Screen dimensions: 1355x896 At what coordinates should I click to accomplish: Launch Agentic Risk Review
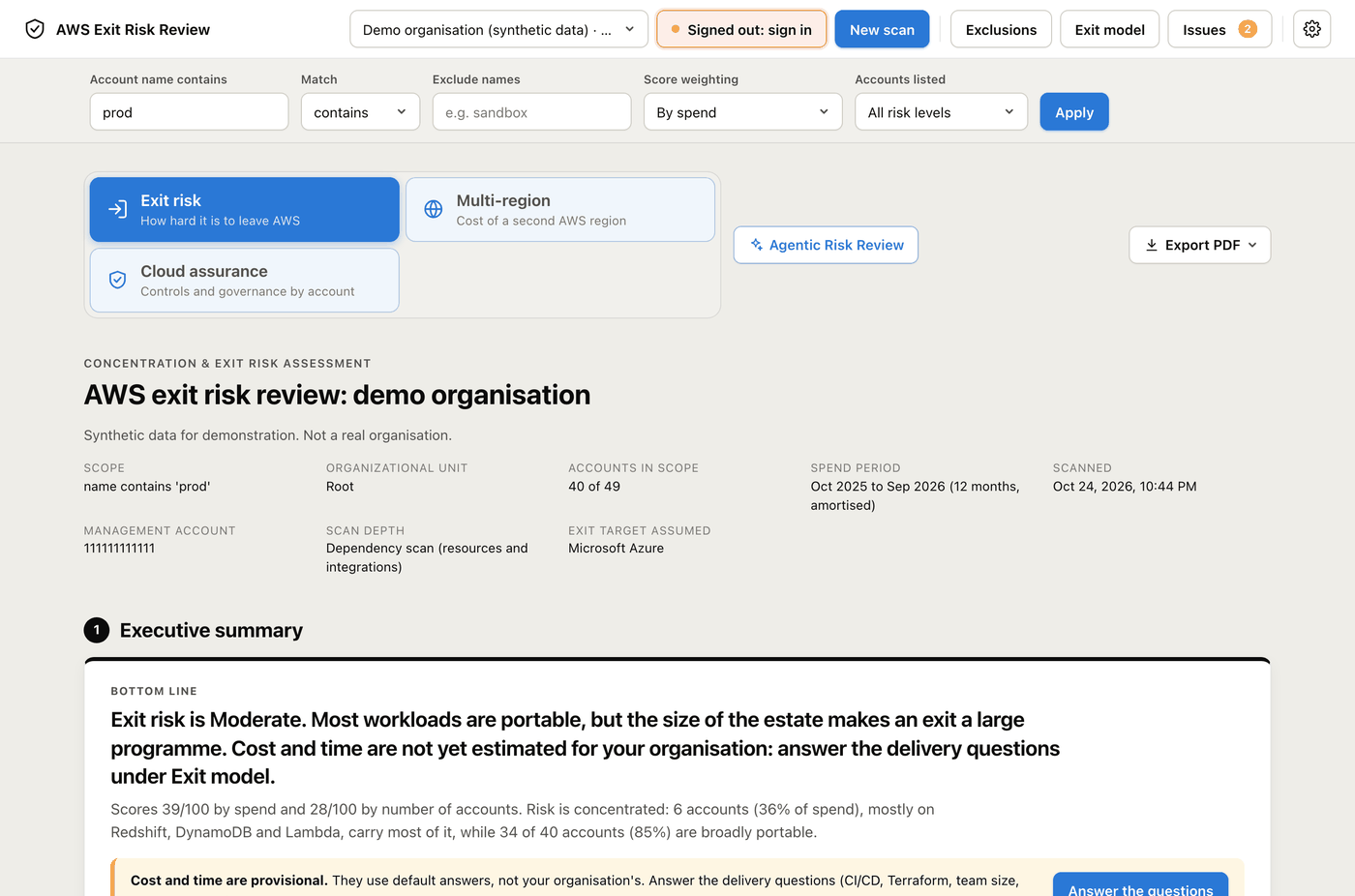coord(826,245)
